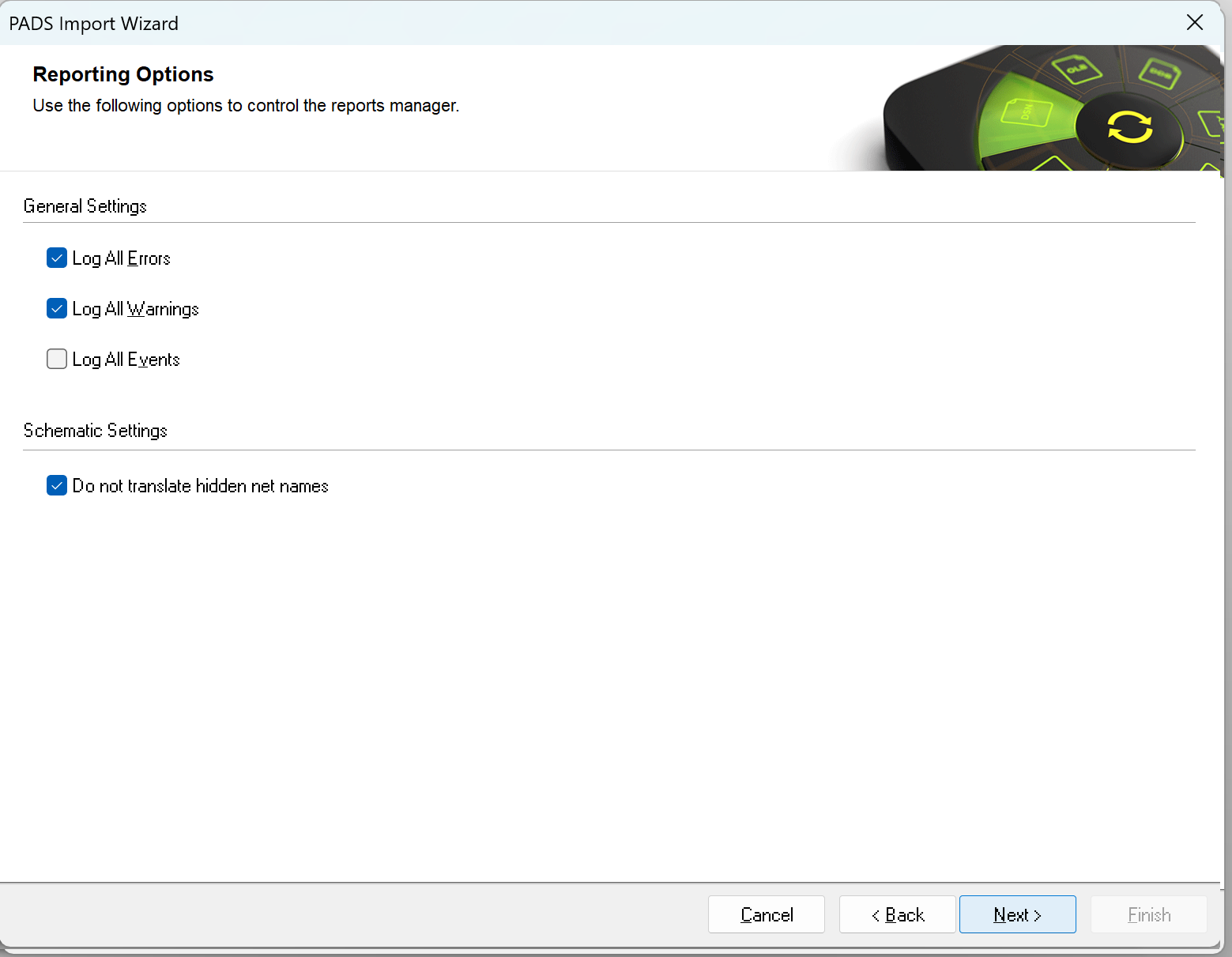This screenshot has height=957, width=1232.
Task: Click the yellow sync arrows icon in banner
Action: point(1129,127)
